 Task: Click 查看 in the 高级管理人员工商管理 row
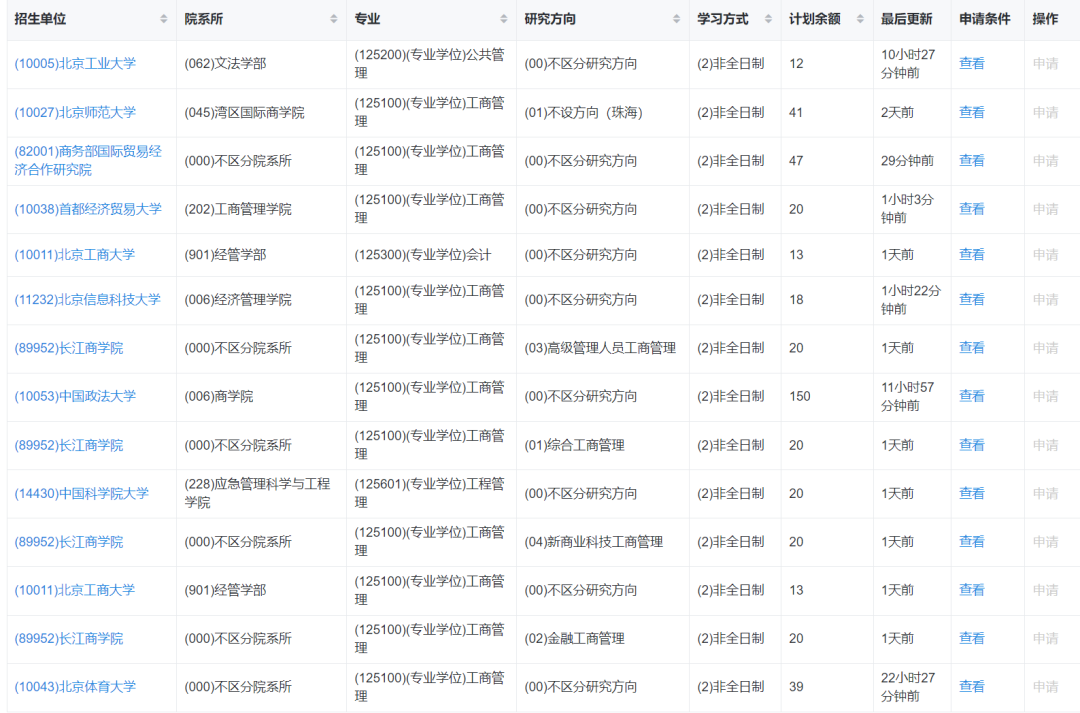tap(972, 348)
